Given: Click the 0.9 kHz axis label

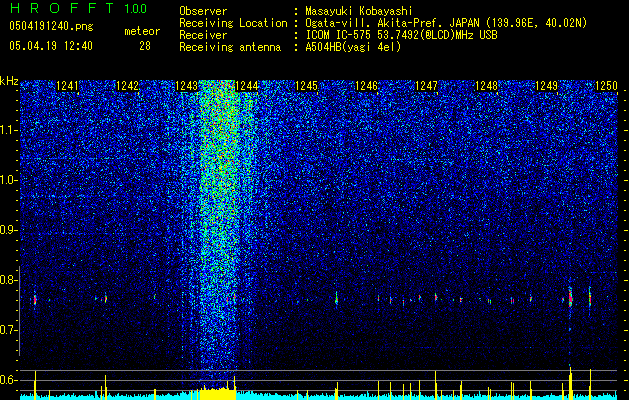Looking at the screenshot, I should click(x=9, y=230).
